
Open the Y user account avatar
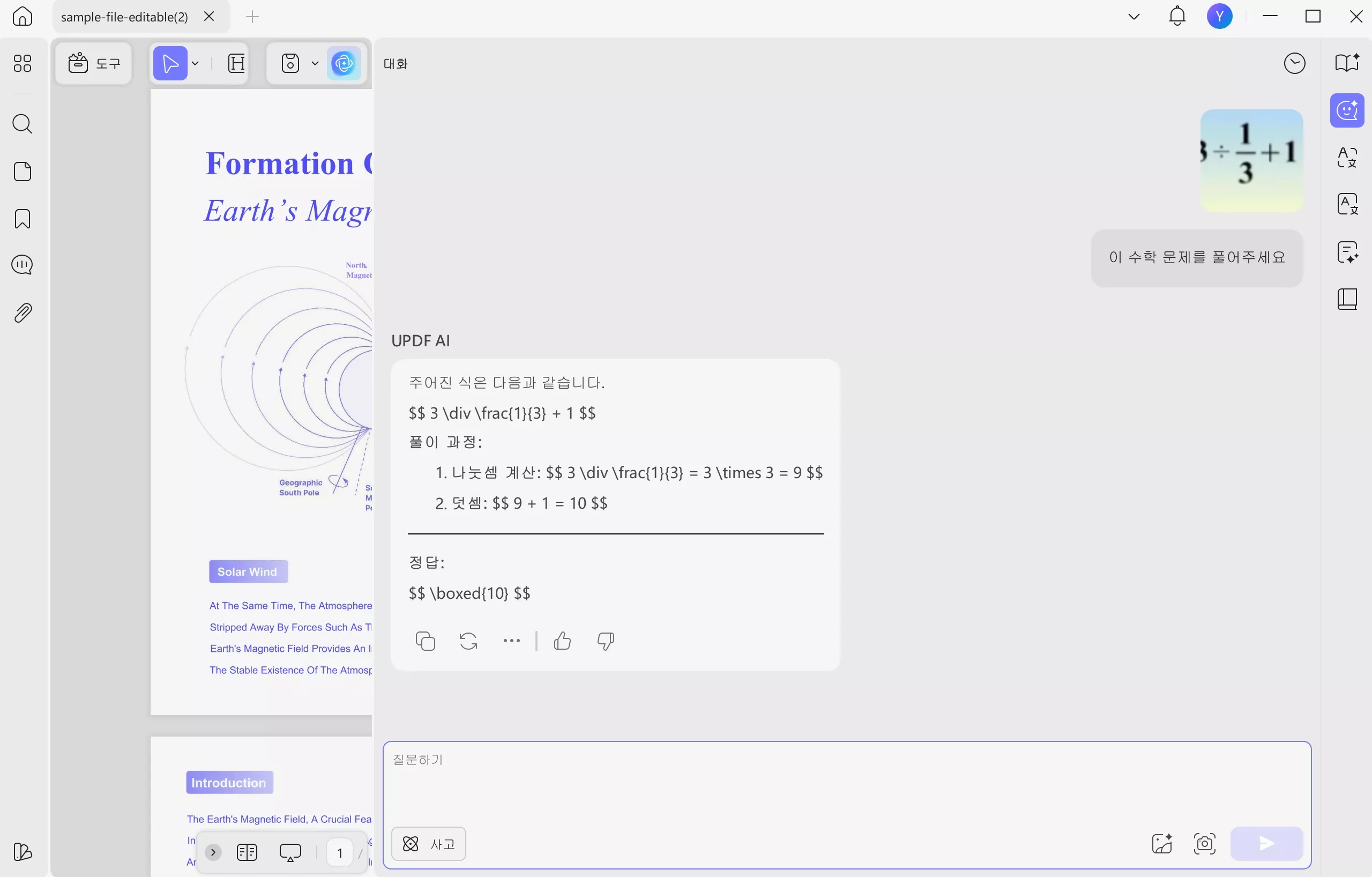[1220, 17]
